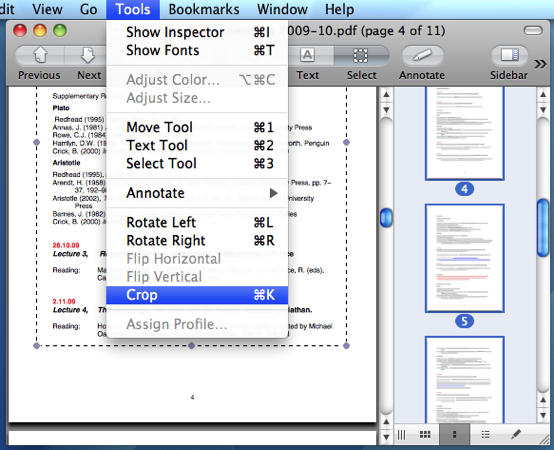554x450 pixels.
Task: Open the Bookmarks menu
Action: (x=204, y=9)
